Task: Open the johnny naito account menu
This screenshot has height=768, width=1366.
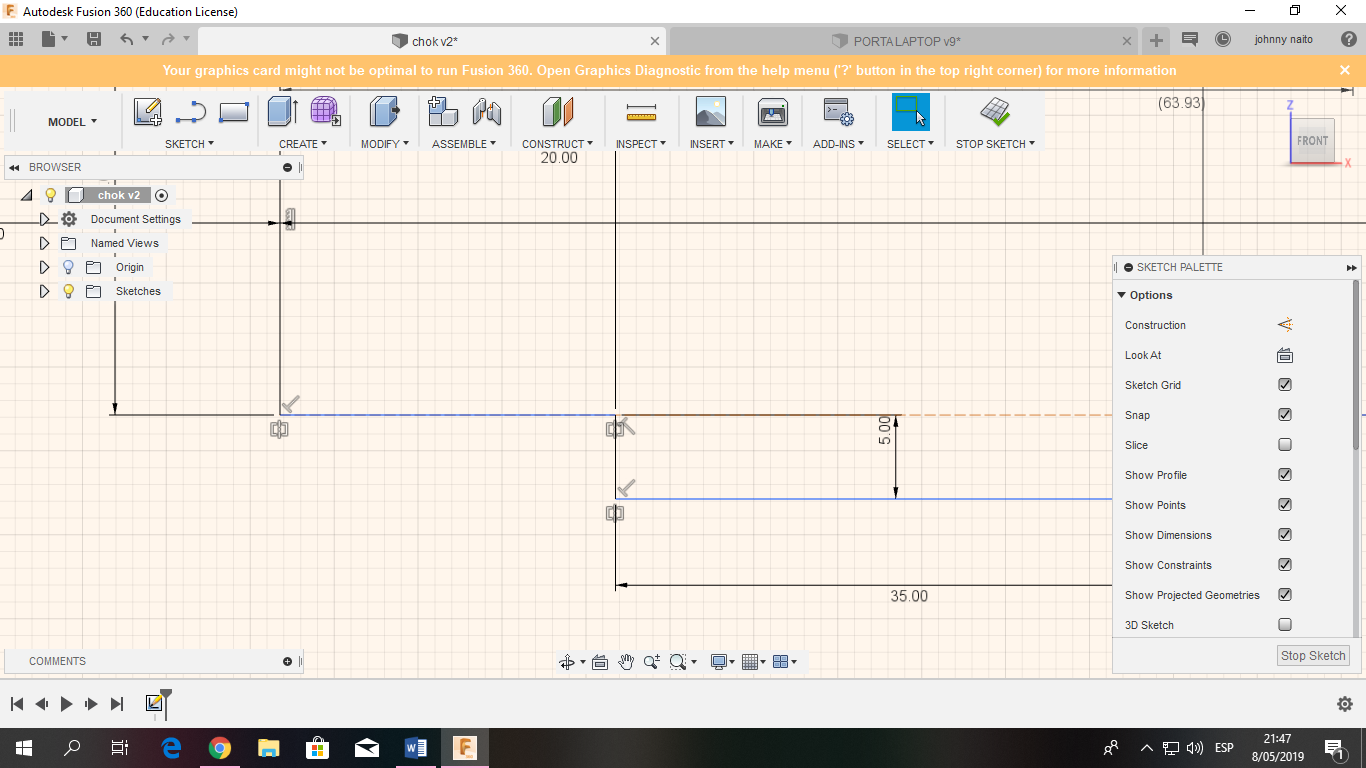Action: pyautogui.click(x=1284, y=40)
